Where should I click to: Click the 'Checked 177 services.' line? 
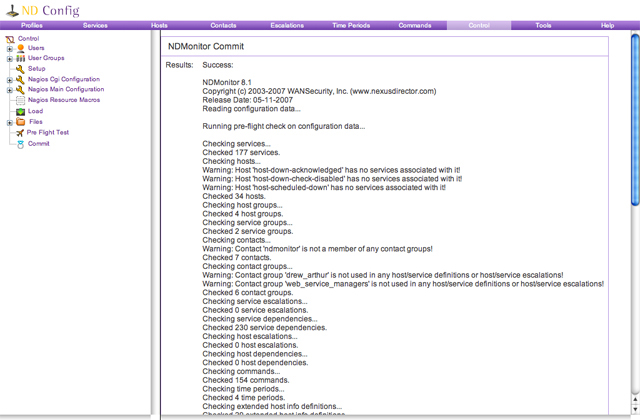(x=241, y=153)
